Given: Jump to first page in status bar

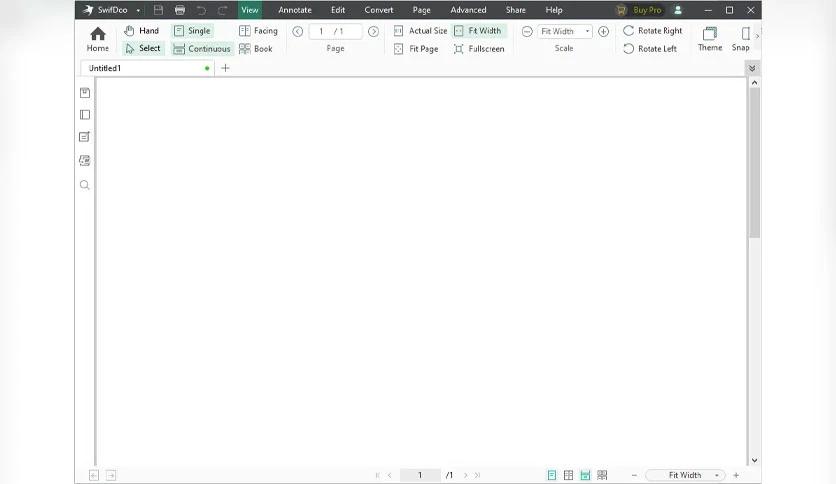Looking at the screenshot, I should [377, 475].
